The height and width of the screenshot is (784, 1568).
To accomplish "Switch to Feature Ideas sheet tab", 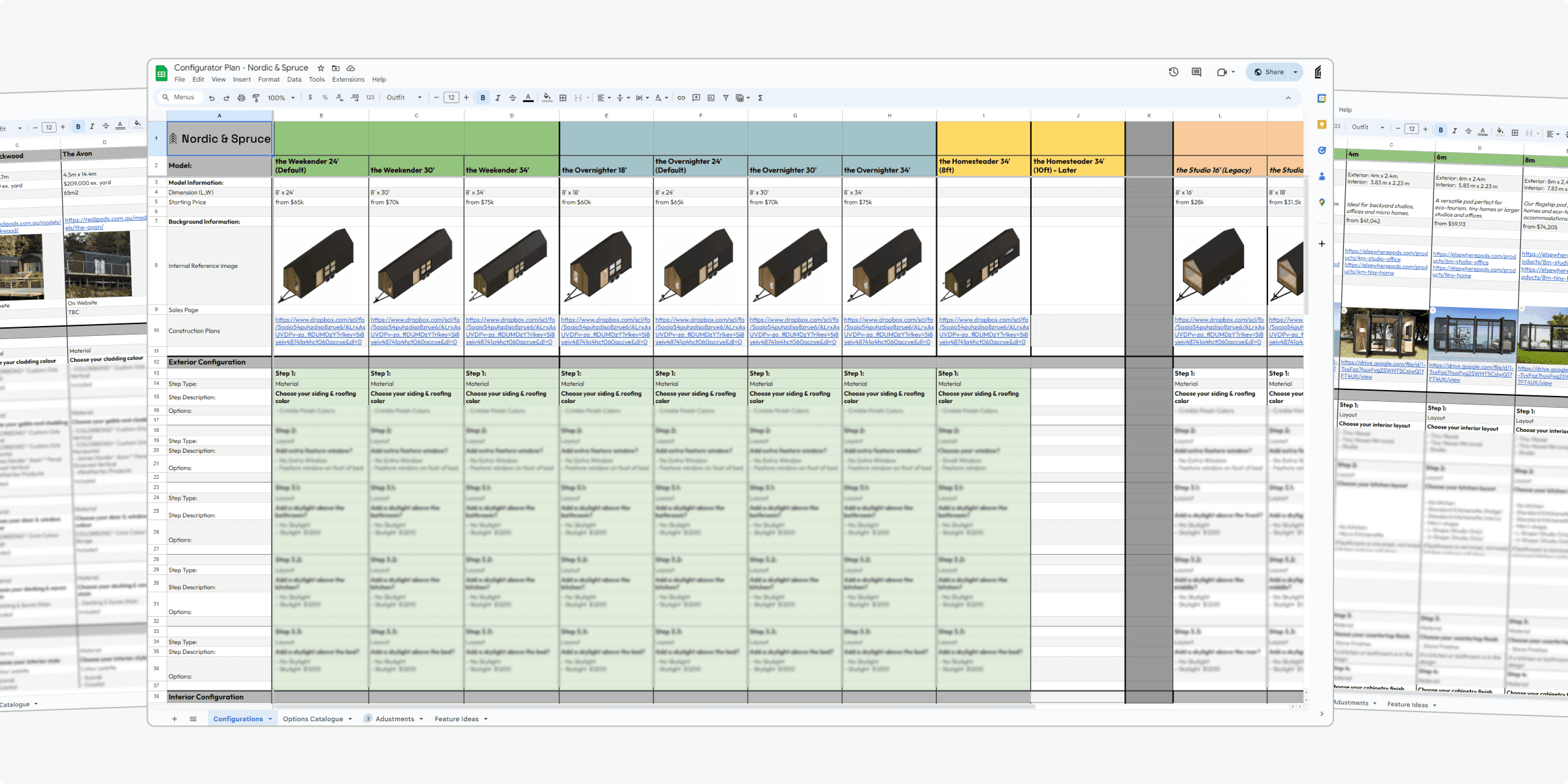I will point(457,719).
